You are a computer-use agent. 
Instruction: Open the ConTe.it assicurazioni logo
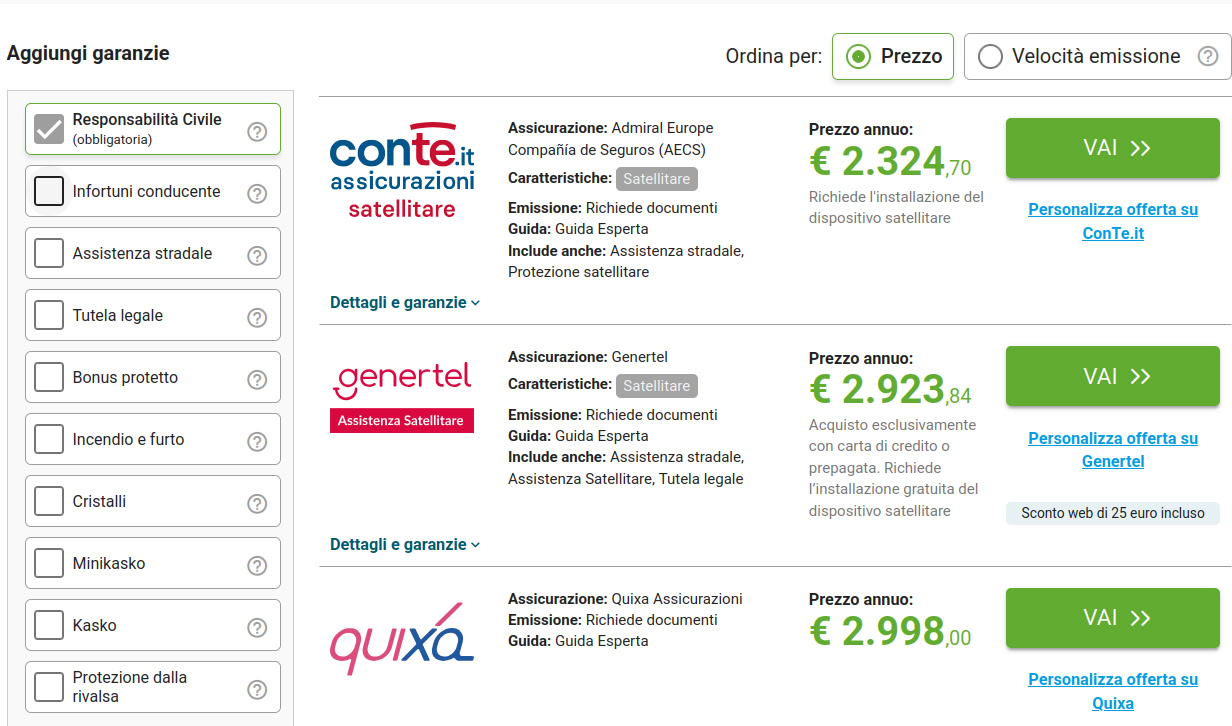402,170
